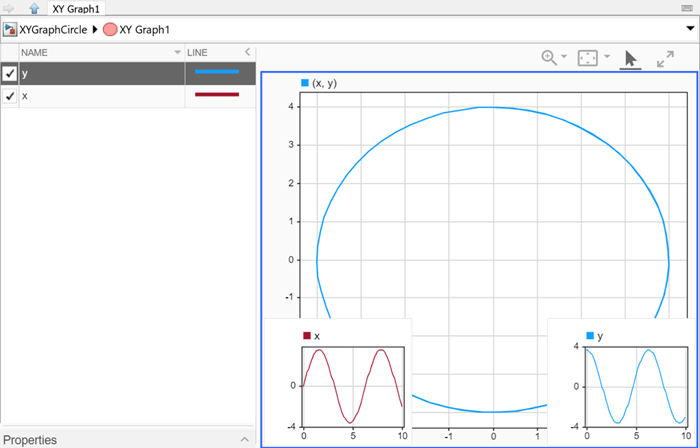Select the y signal row name
The width and height of the screenshot is (700, 448).
pyautogui.click(x=25, y=74)
